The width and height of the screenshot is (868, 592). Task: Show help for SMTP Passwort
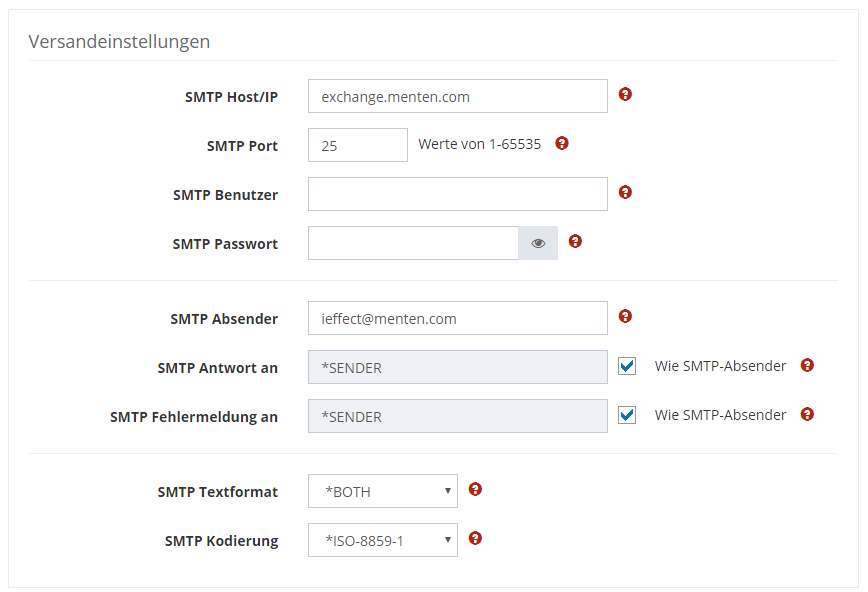575,241
